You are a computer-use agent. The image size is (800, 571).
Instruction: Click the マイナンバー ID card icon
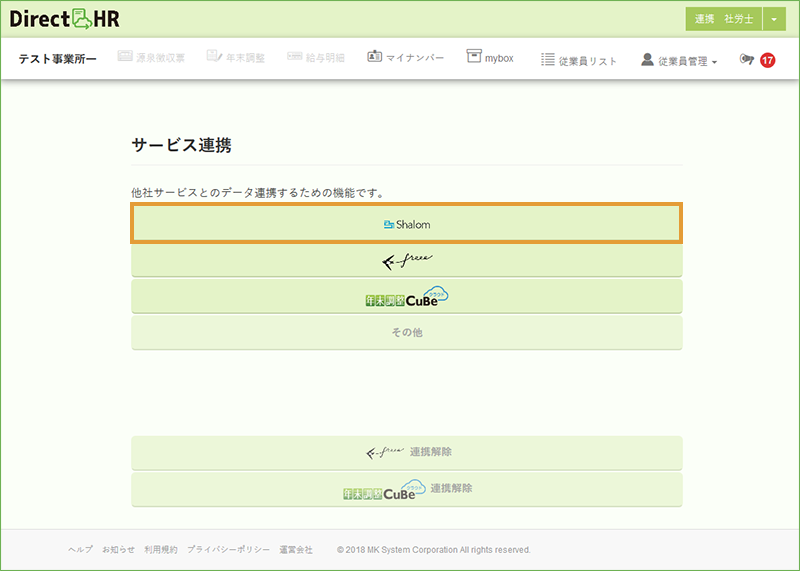374,56
